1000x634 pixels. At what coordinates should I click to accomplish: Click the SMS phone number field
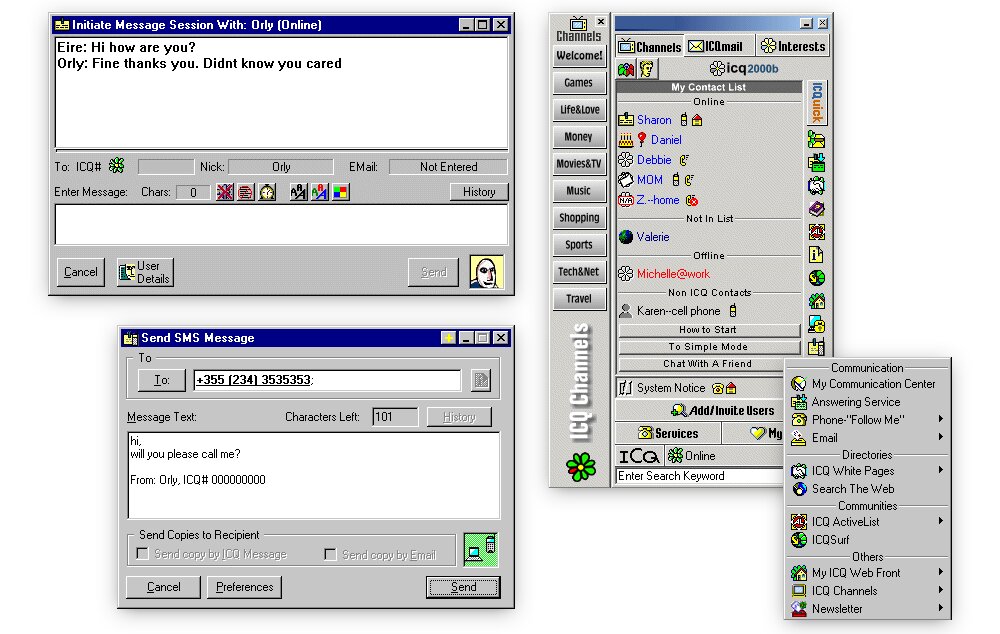(327, 380)
